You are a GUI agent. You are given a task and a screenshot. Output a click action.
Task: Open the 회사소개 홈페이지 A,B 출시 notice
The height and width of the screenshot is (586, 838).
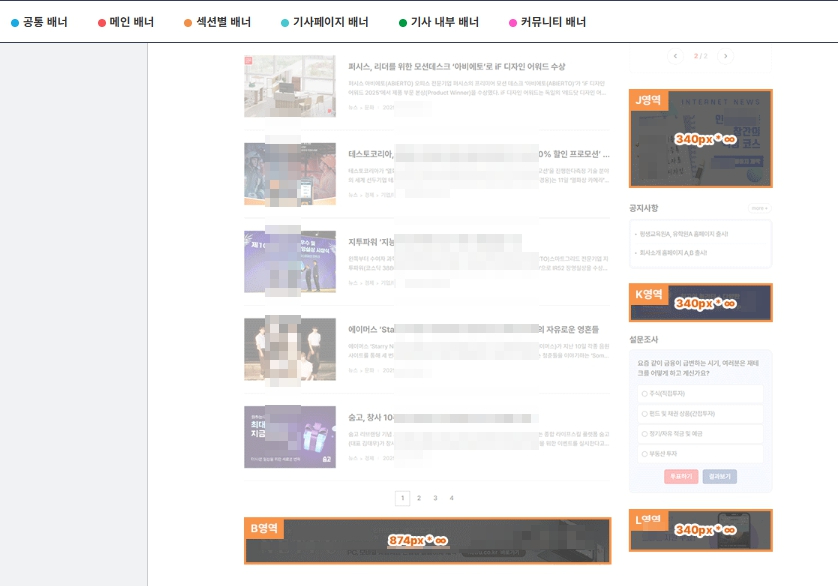tap(673, 253)
